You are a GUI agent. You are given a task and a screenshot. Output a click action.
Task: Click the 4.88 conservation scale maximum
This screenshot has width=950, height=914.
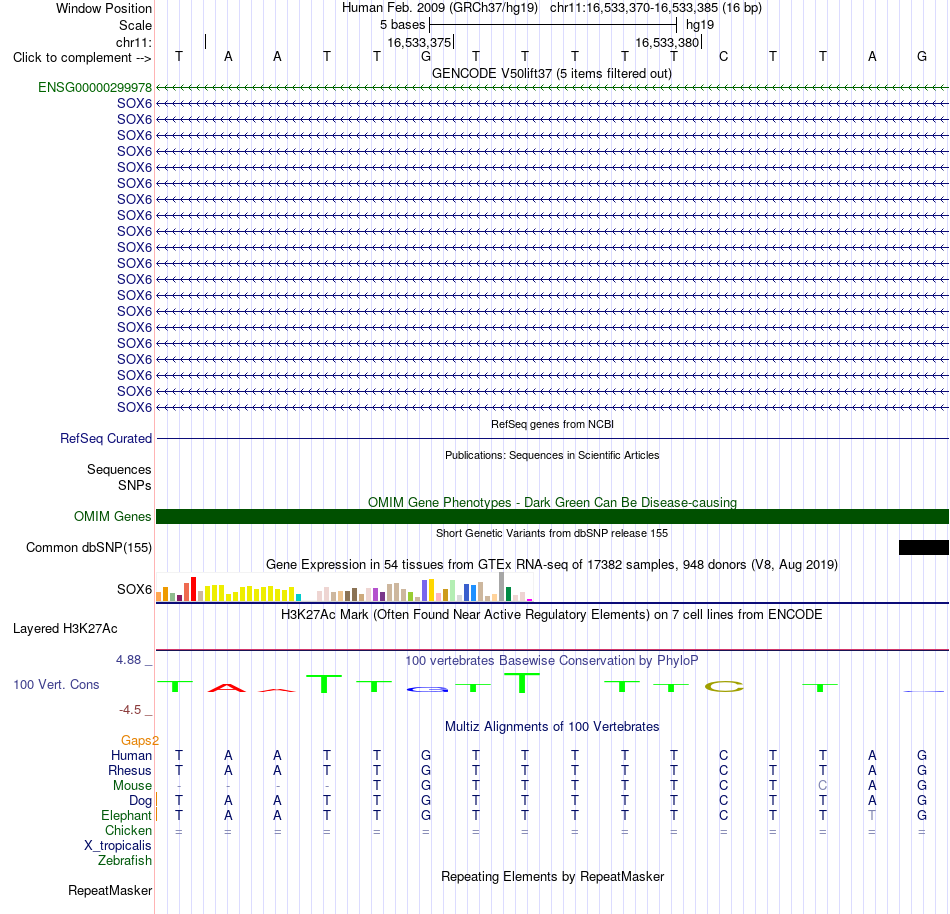click(x=128, y=660)
